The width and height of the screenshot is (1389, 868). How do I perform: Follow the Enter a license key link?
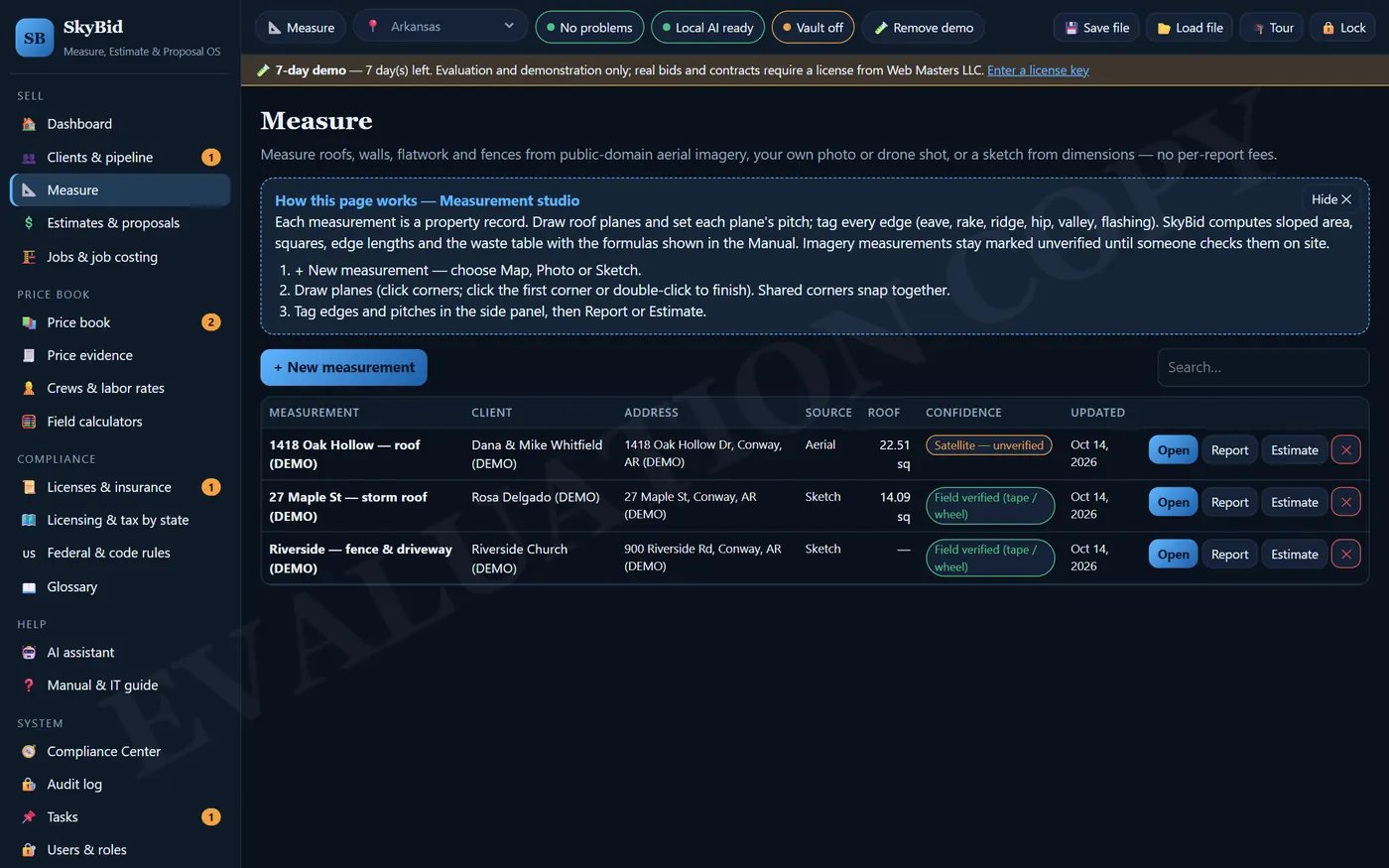(x=1038, y=70)
